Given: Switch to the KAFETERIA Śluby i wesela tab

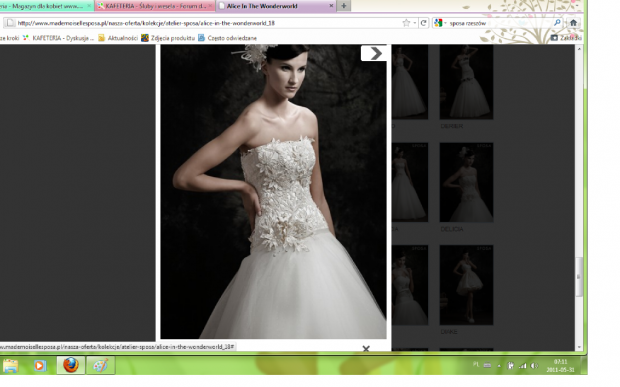Looking at the screenshot, I should [x=155, y=6].
